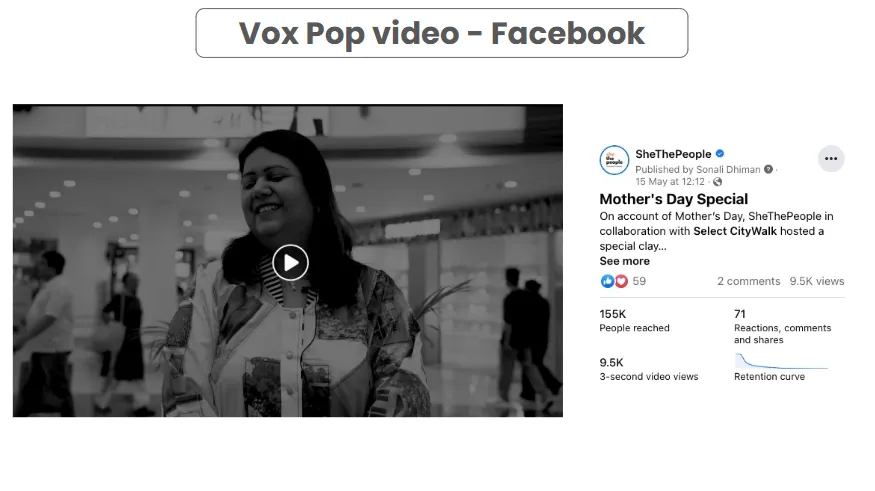Image resolution: width=875 pixels, height=491 pixels.
Task: Open the 59 reactions list
Action: point(639,281)
